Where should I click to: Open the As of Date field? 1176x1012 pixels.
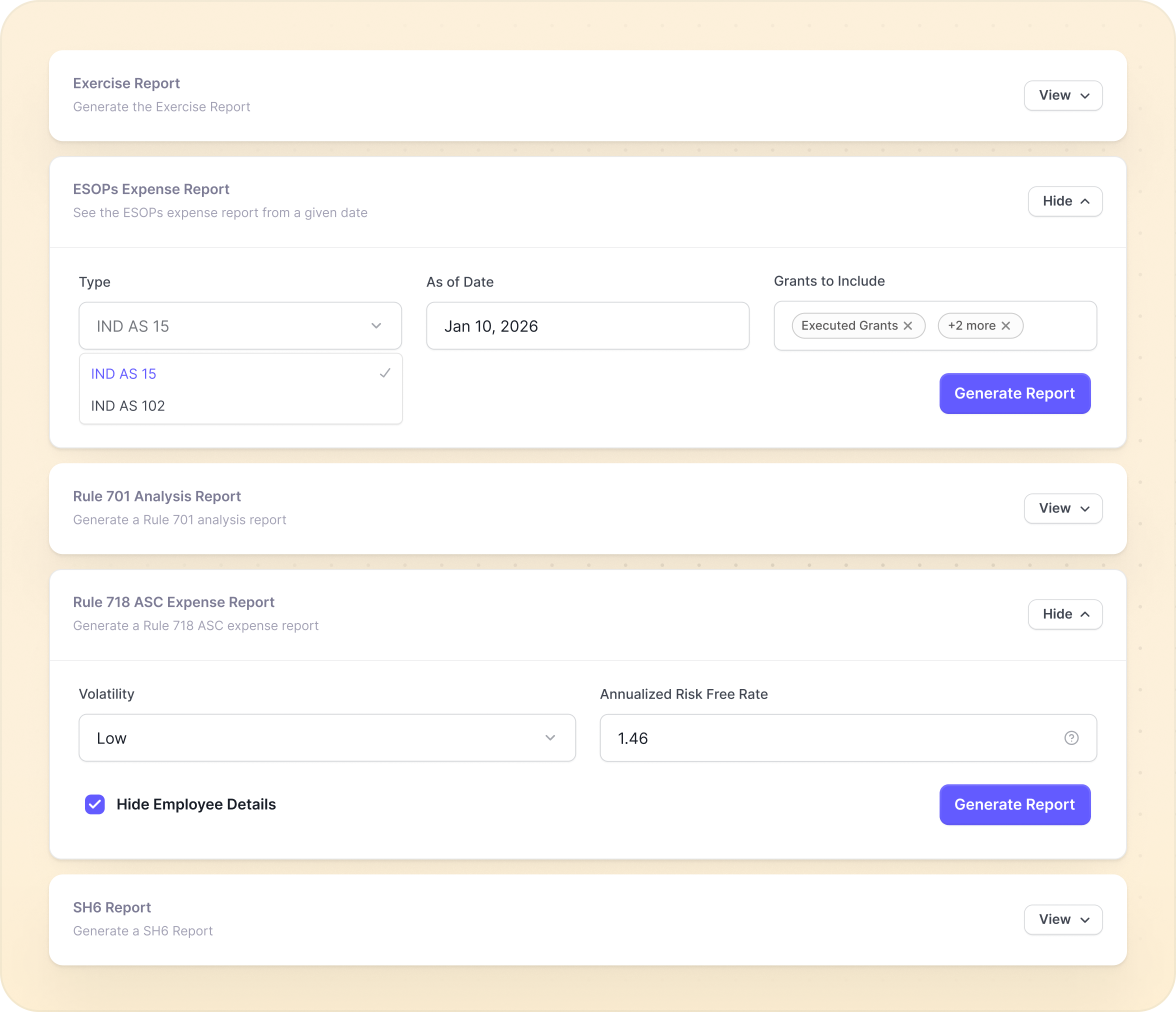click(x=587, y=326)
